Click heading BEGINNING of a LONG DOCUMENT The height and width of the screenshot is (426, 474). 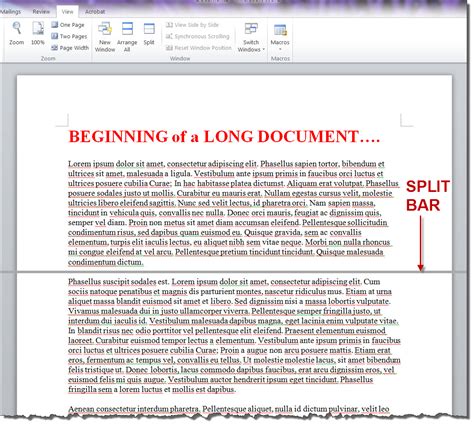point(224,137)
